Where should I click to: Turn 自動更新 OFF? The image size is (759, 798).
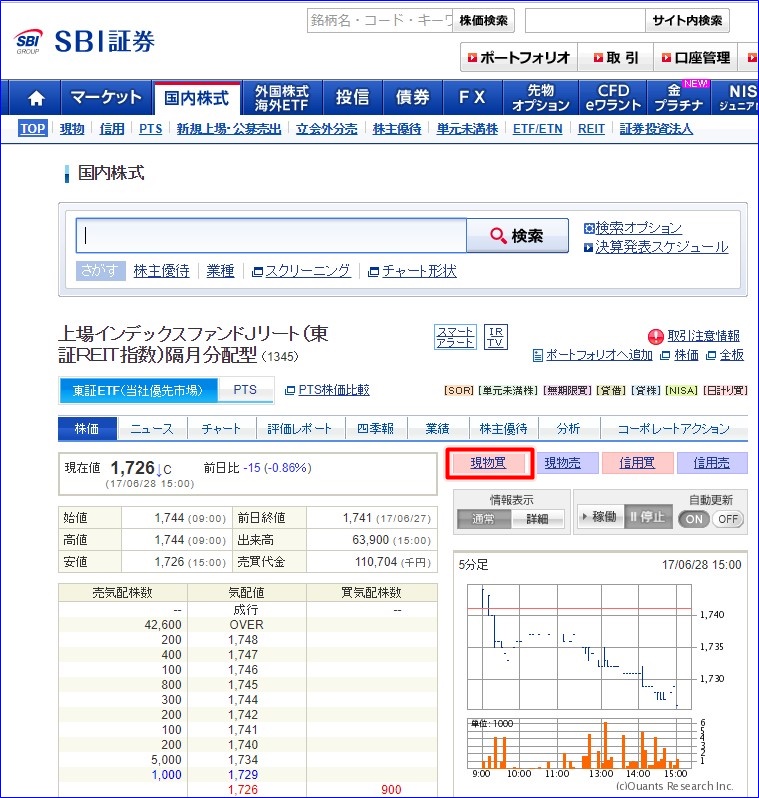click(x=728, y=519)
